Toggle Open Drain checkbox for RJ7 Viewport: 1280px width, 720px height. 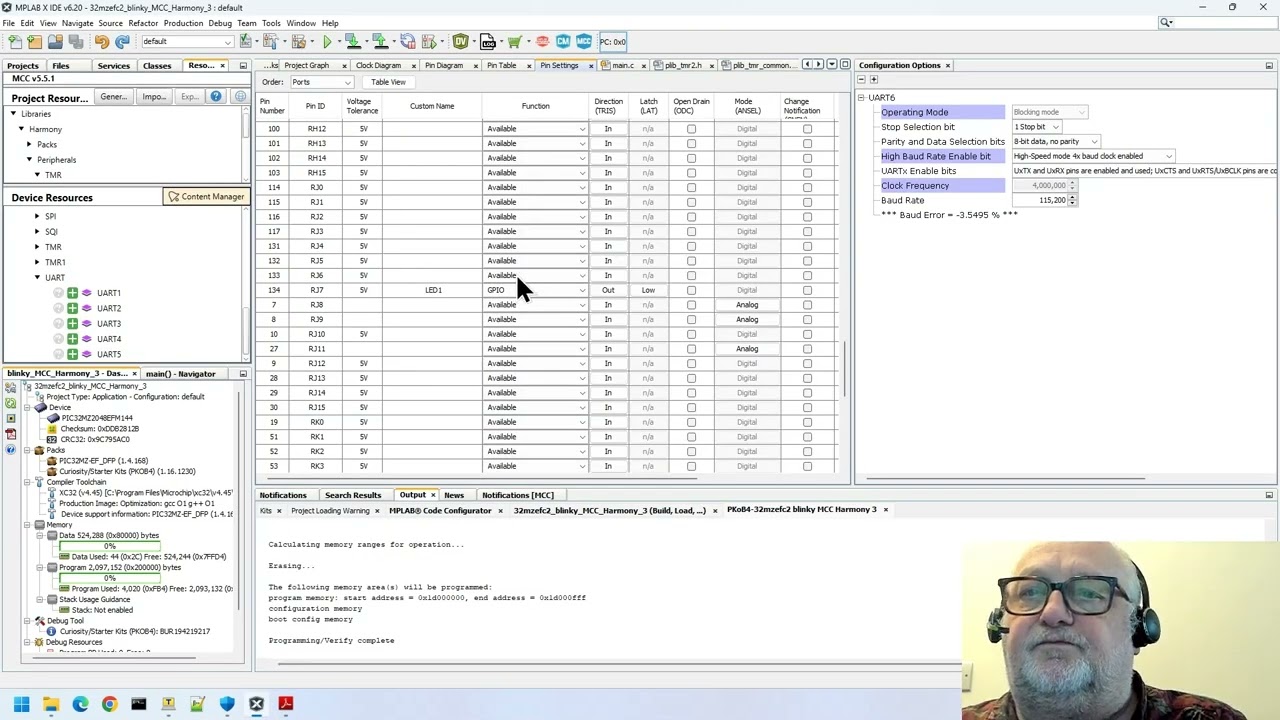point(691,290)
